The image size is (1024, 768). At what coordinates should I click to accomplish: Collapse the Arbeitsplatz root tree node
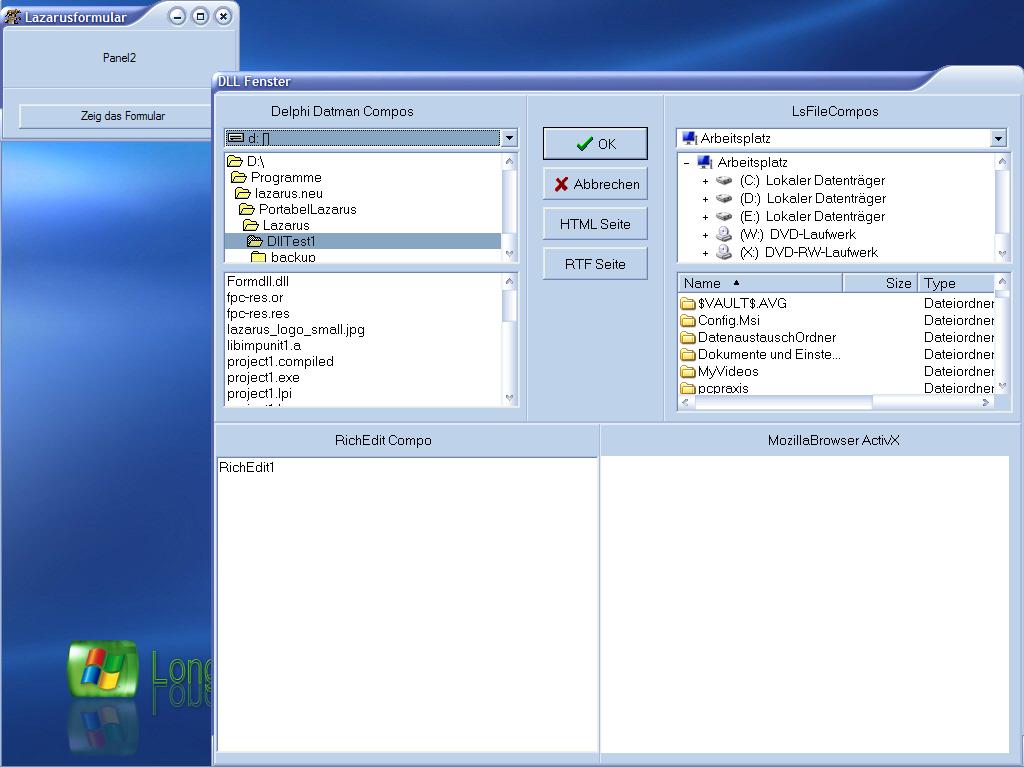pos(686,163)
